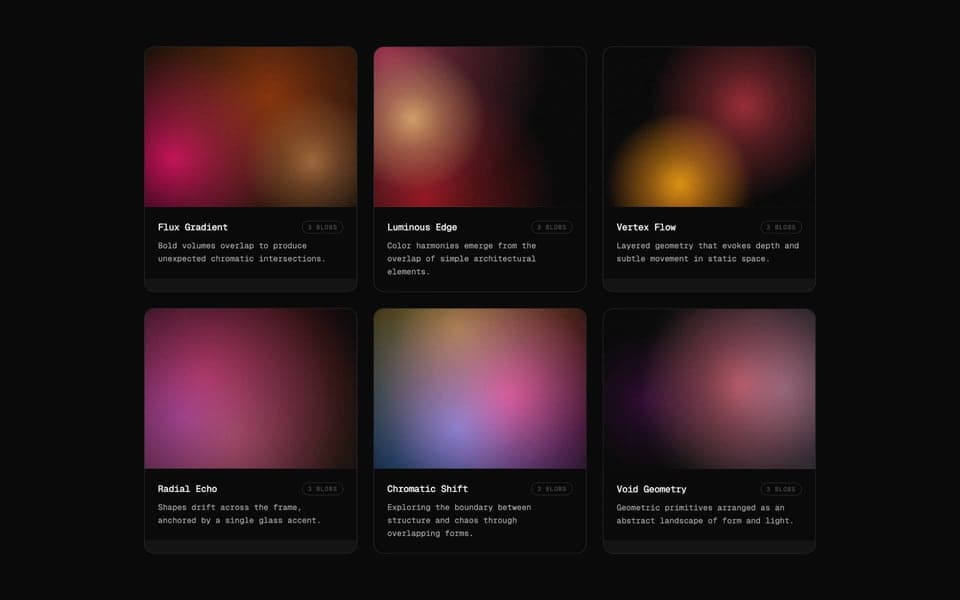Open the Radial Echo artwork thumbnail
Screen dimensions: 960x600
(250, 389)
